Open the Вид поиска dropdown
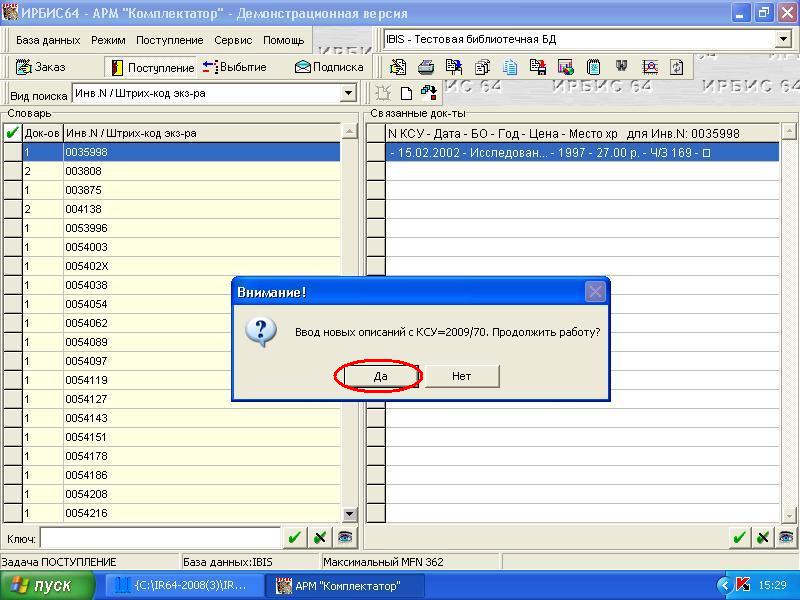The image size is (800, 600). click(x=348, y=93)
